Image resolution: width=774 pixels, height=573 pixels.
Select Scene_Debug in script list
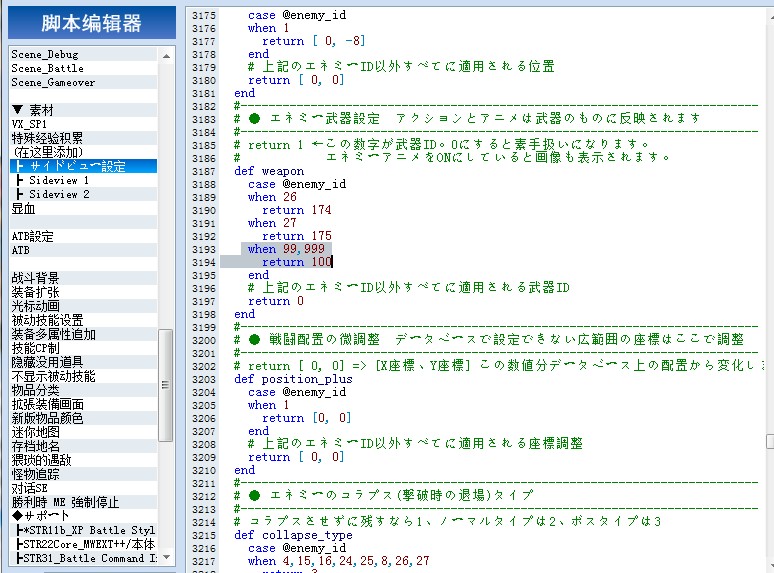click(x=83, y=54)
